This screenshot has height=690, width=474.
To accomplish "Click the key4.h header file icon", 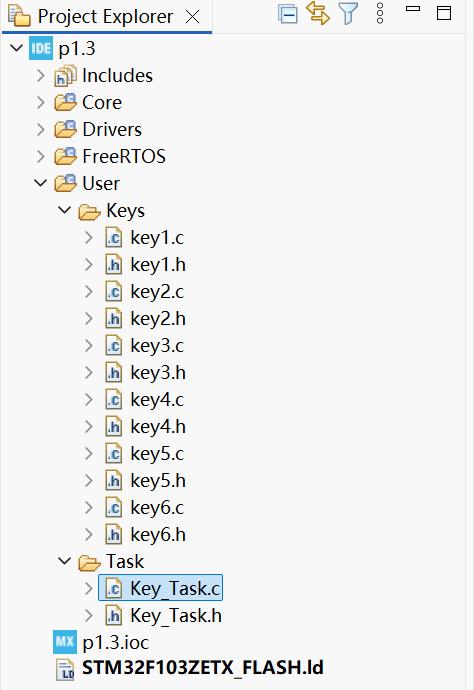I will [x=114, y=426].
